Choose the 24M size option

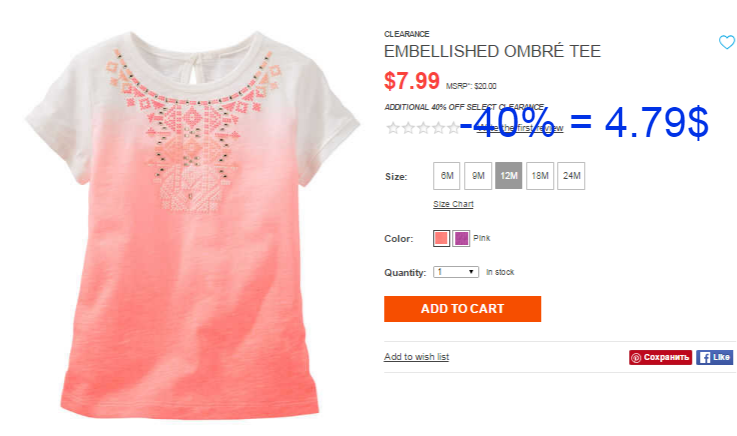(571, 176)
